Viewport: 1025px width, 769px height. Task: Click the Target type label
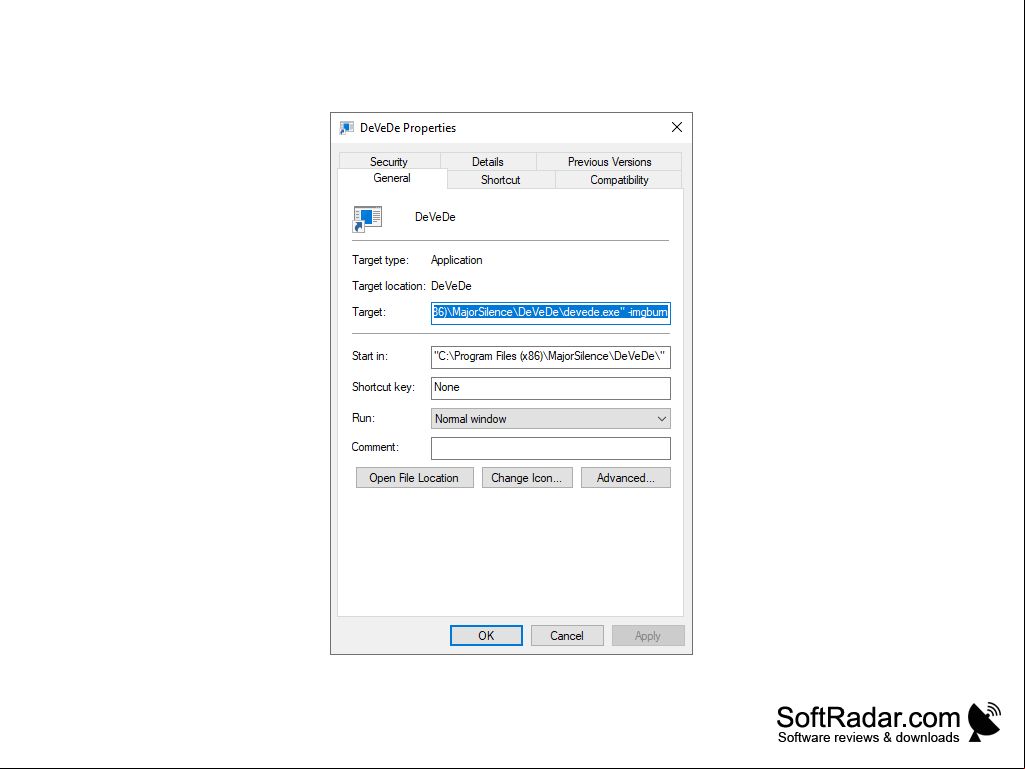(x=380, y=260)
